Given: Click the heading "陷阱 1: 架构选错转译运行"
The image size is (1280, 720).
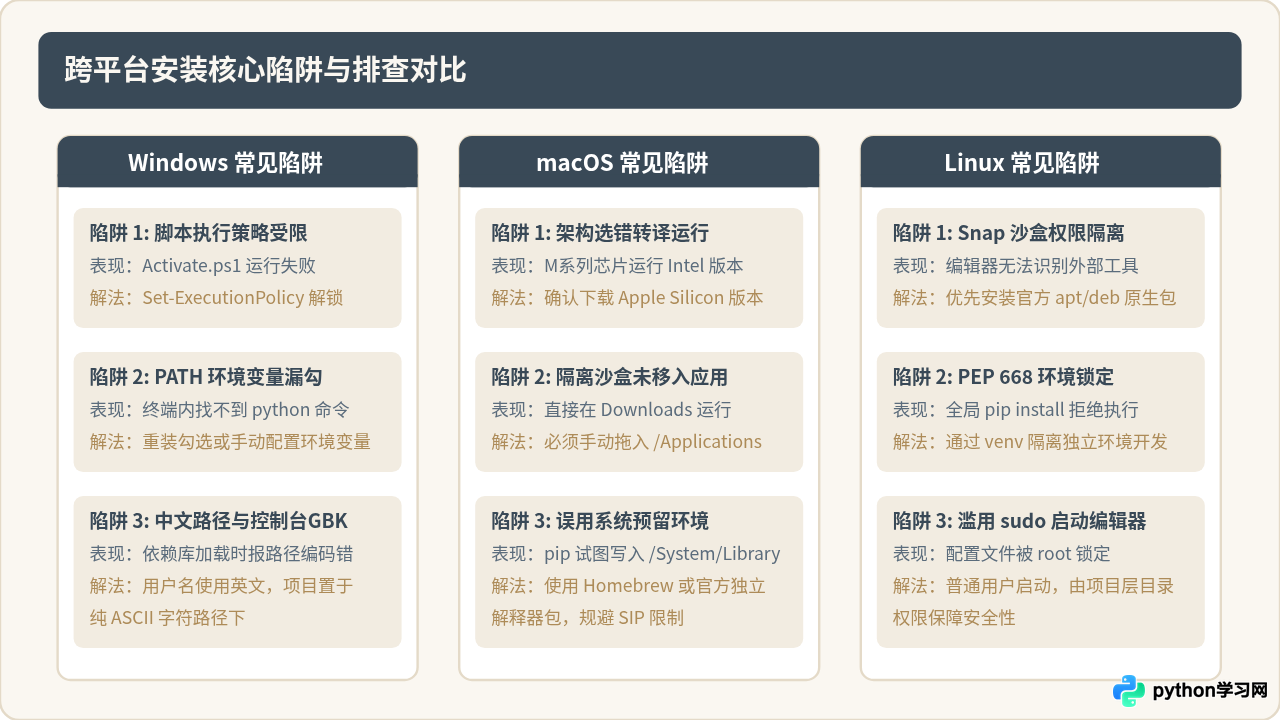Looking at the screenshot, I should [600, 233].
